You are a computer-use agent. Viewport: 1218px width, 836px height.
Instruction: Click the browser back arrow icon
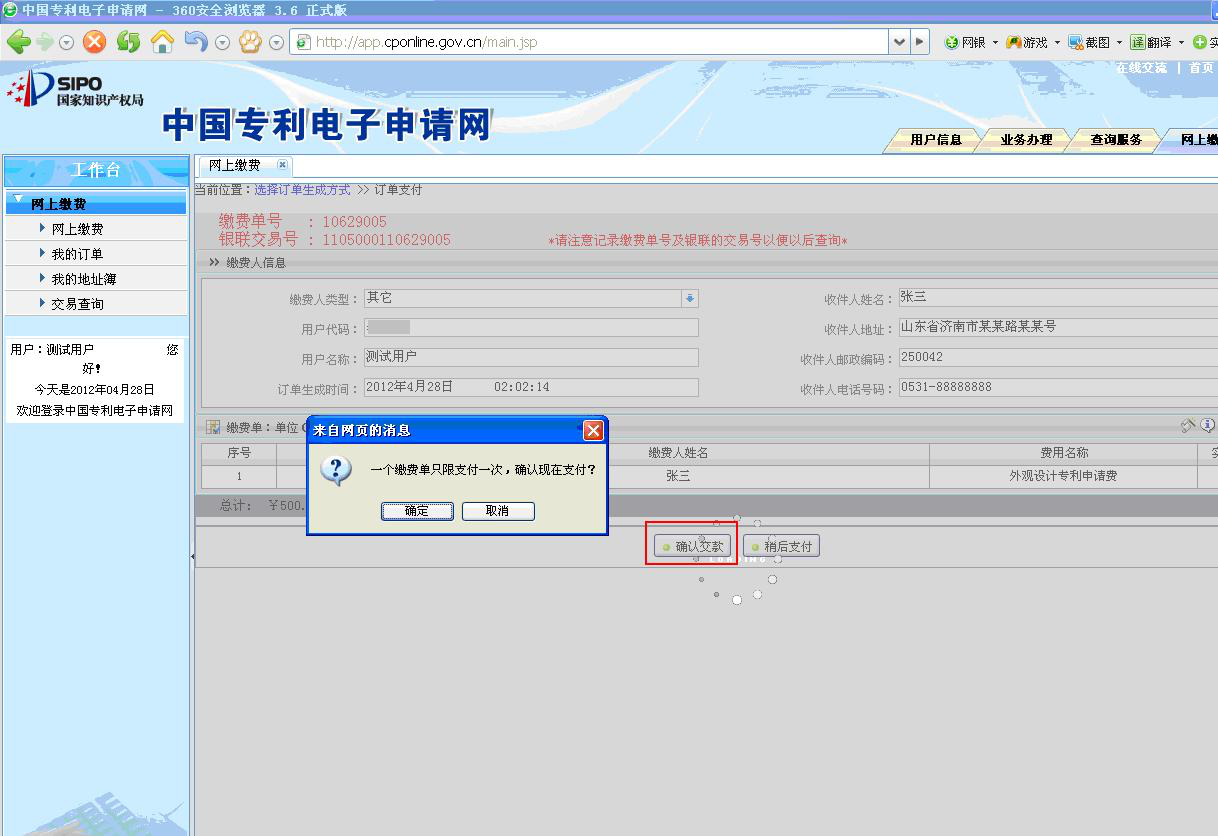[x=18, y=42]
